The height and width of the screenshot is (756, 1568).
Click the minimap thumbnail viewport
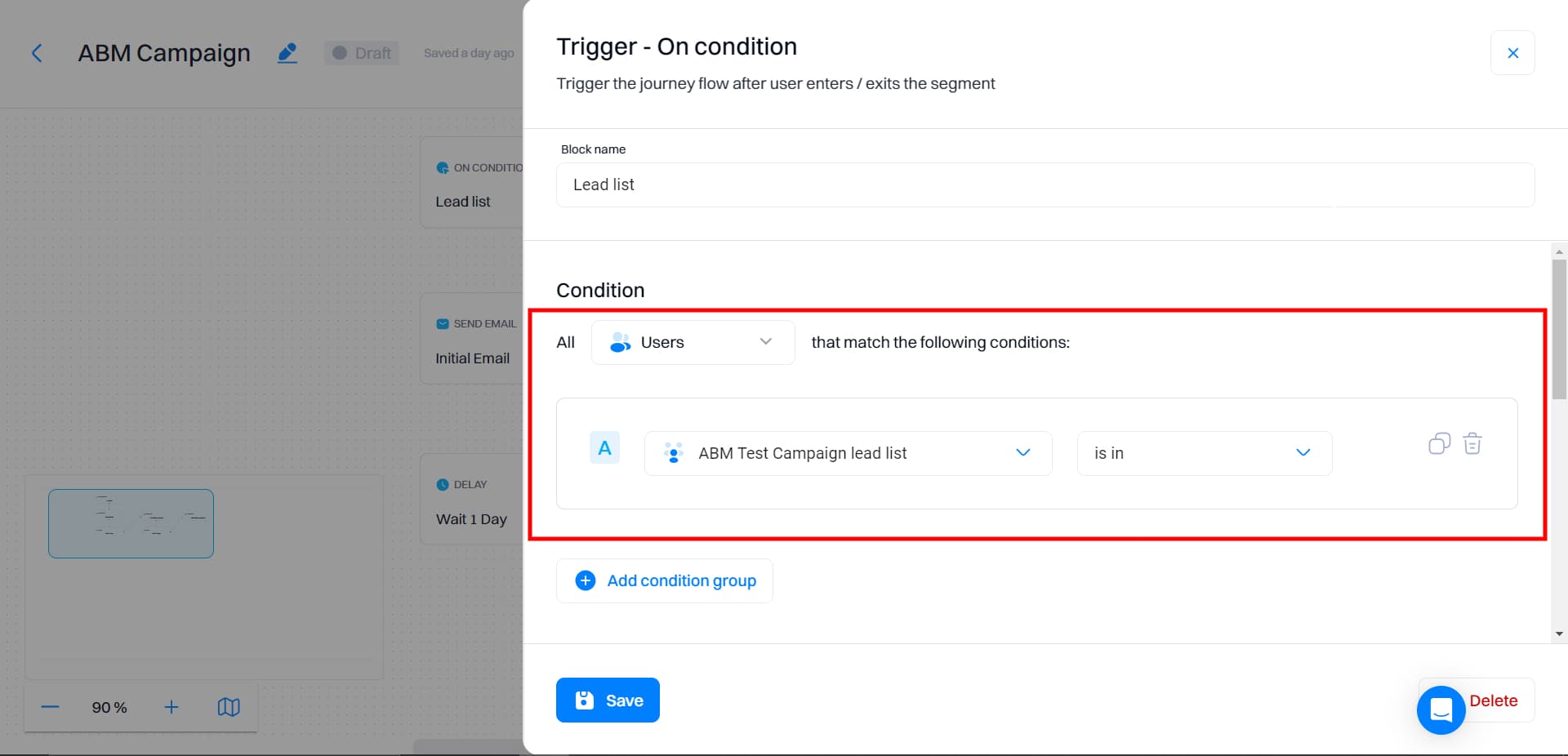click(x=131, y=523)
